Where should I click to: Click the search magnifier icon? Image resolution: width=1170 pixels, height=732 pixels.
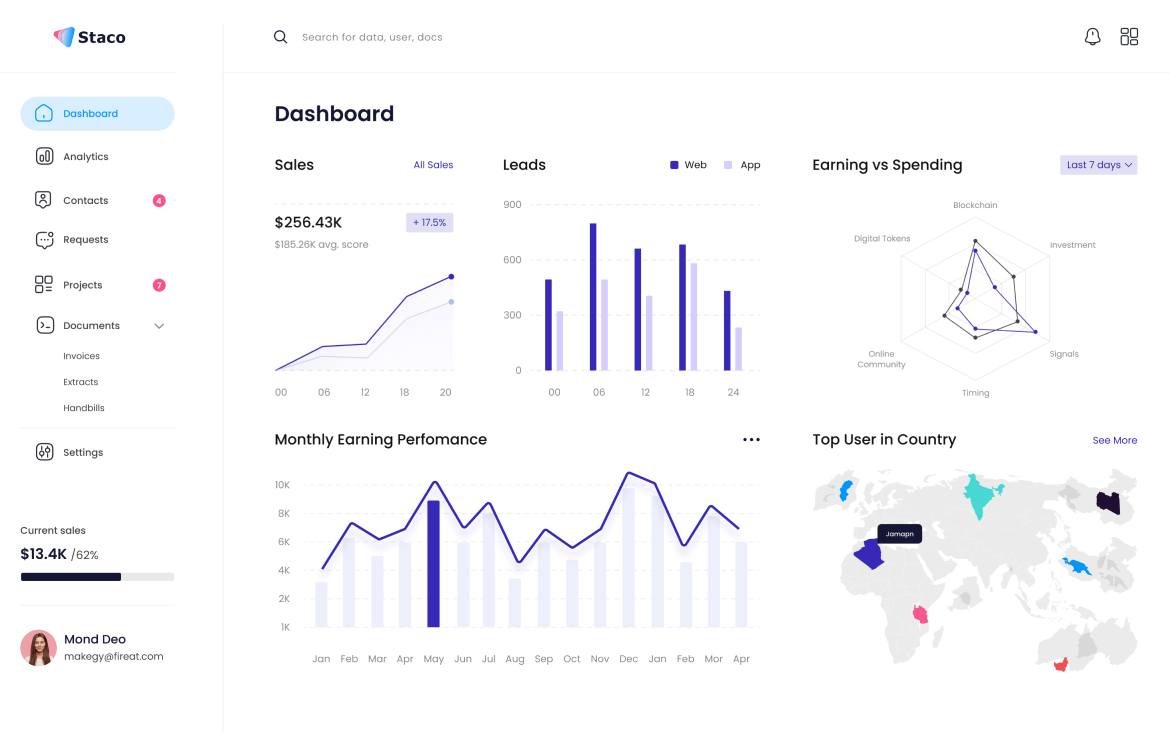coord(281,37)
